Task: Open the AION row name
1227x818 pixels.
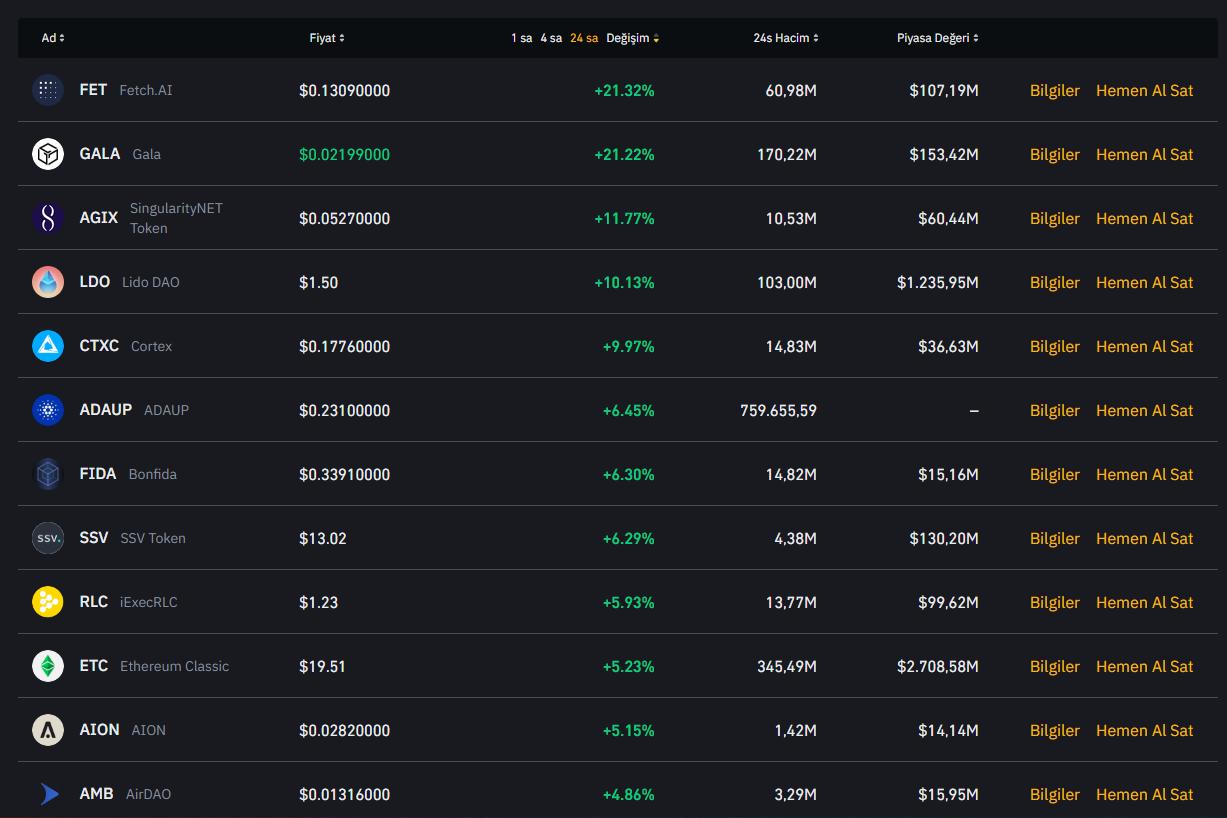Action: (x=99, y=730)
